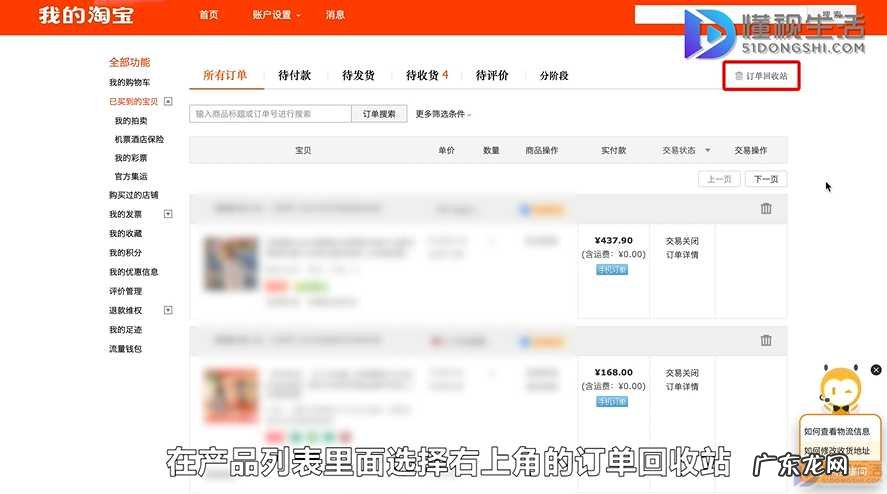This screenshot has height=494, width=887.
Task: Switch to 分阶段 tab
Action: coord(554,75)
